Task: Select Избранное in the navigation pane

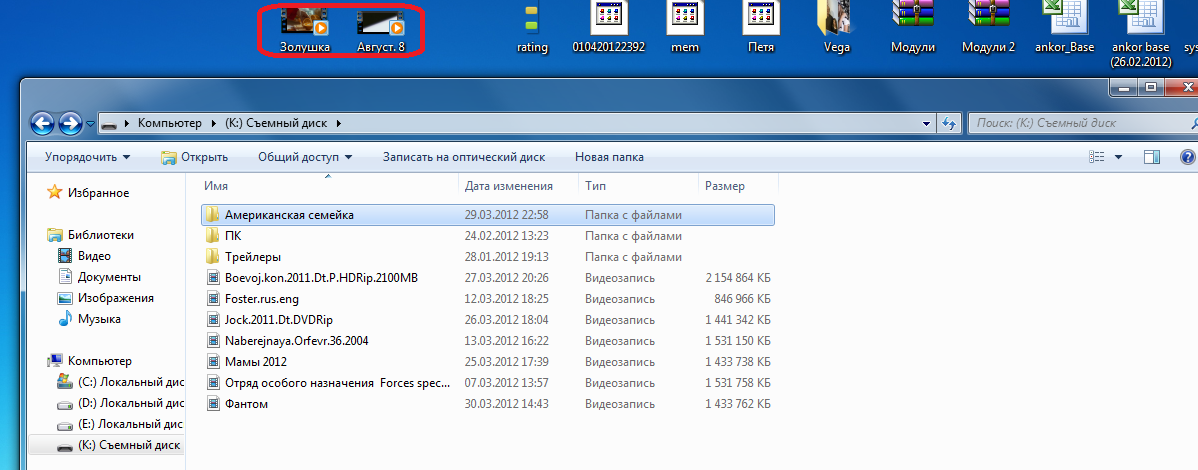Action: point(88,193)
